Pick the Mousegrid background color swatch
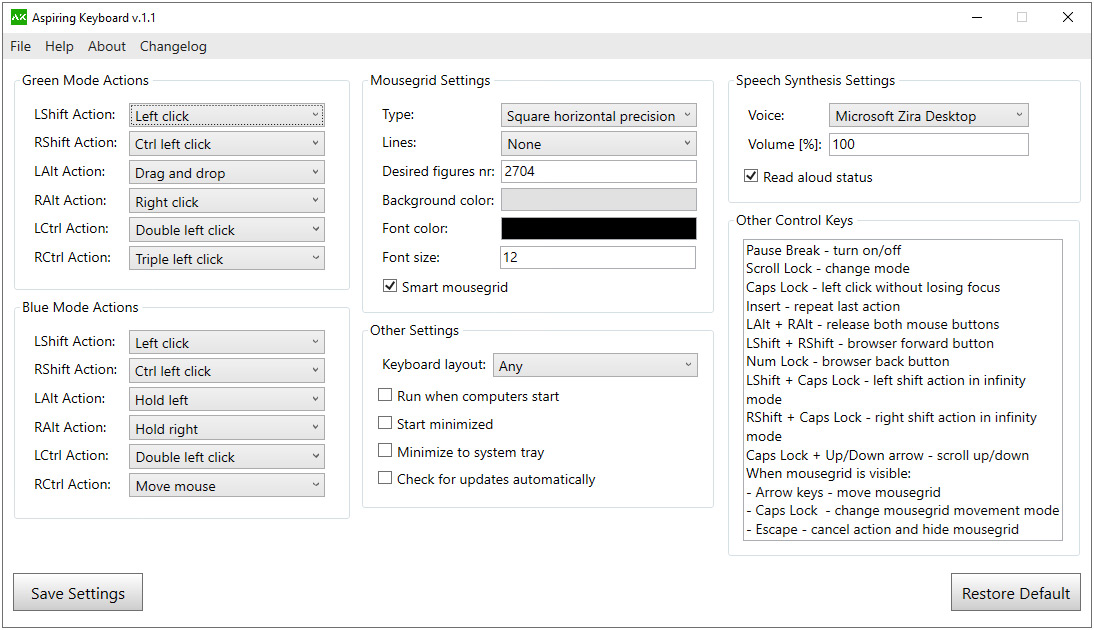This screenshot has height=630, width=1094. click(599, 200)
